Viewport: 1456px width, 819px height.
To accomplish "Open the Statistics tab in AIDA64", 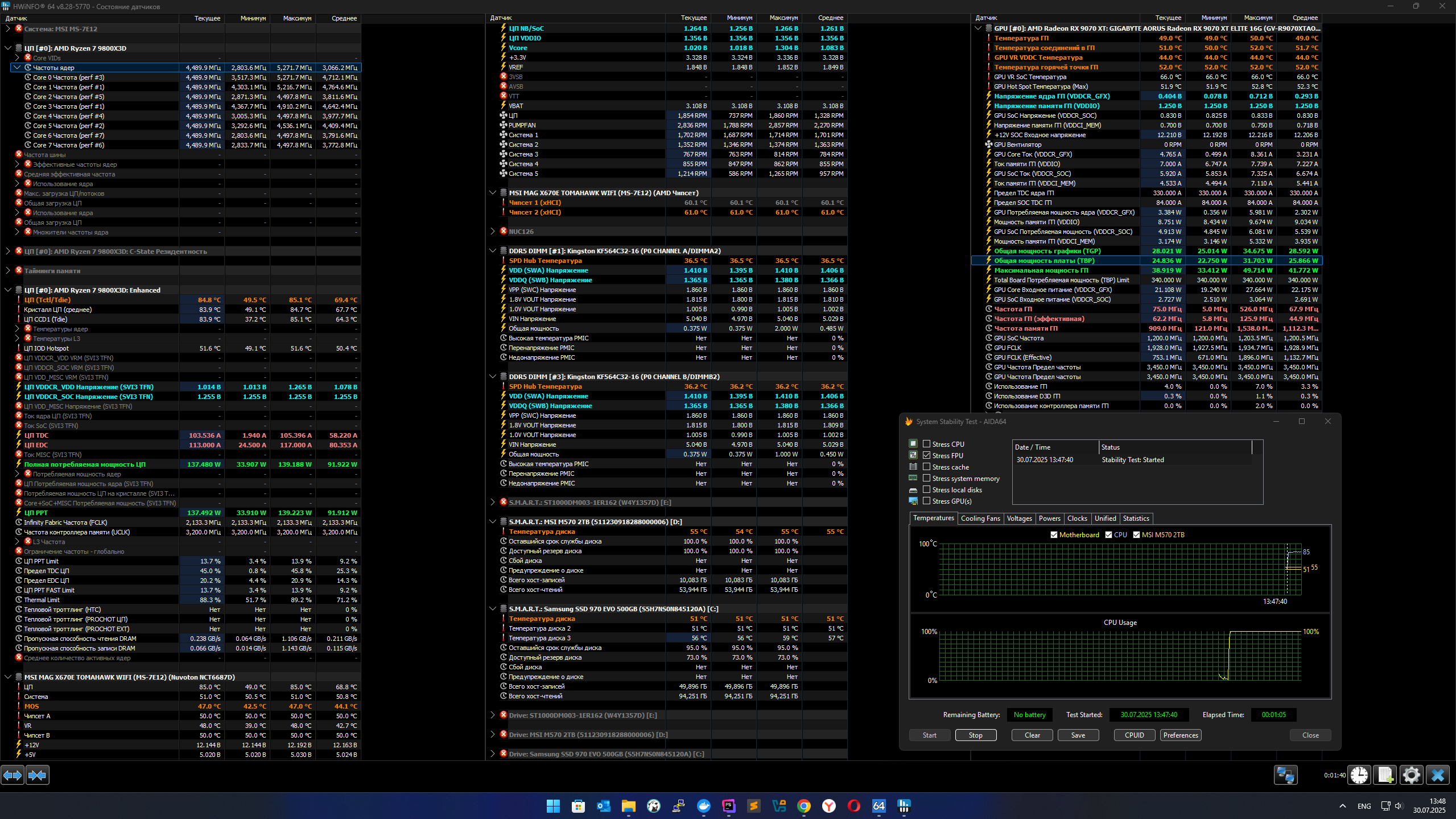I will (1136, 518).
